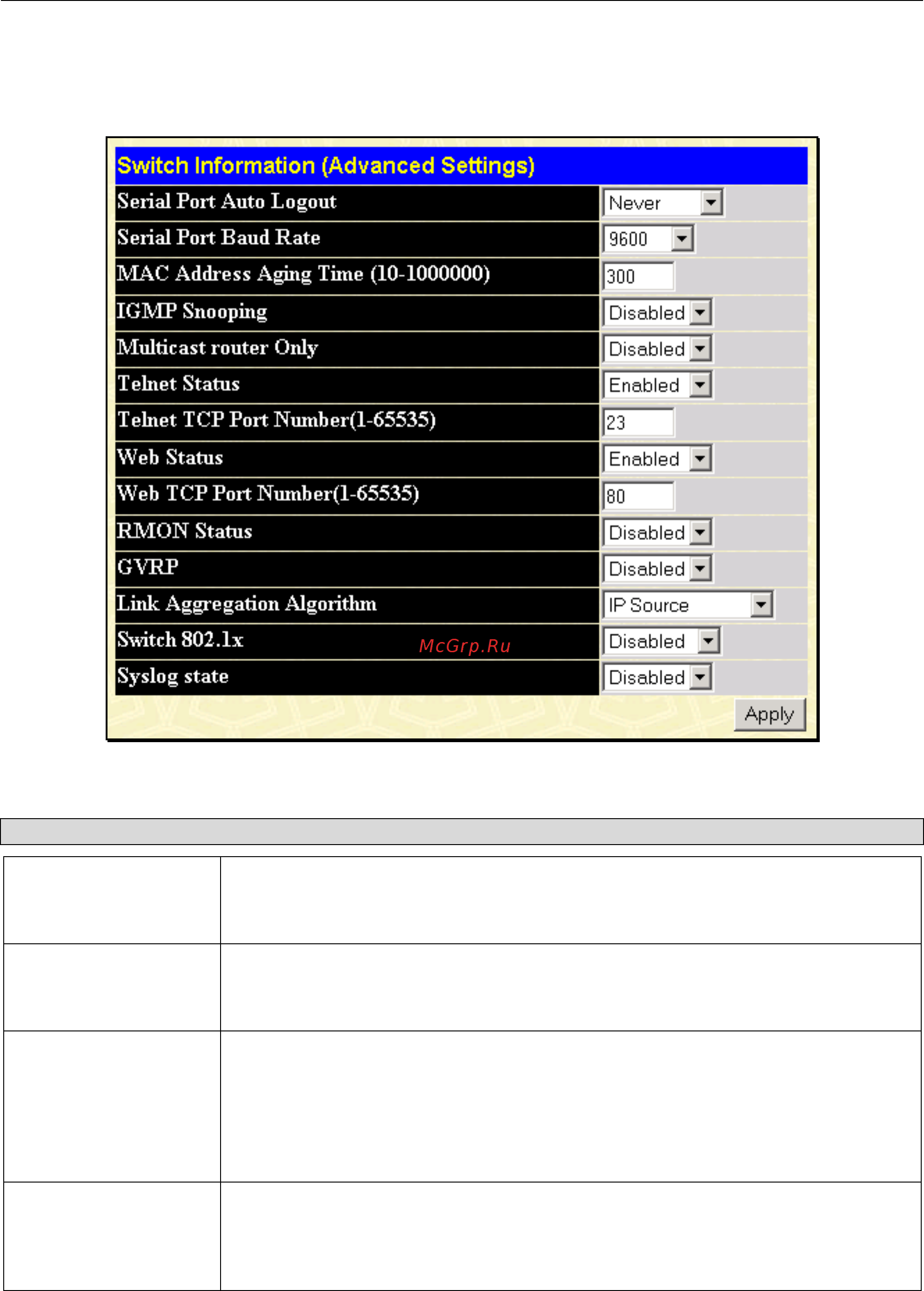The width and height of the screenshot is (924, 1291).
Task: Open the Web Status dropdown
Action: coord(657,459)
